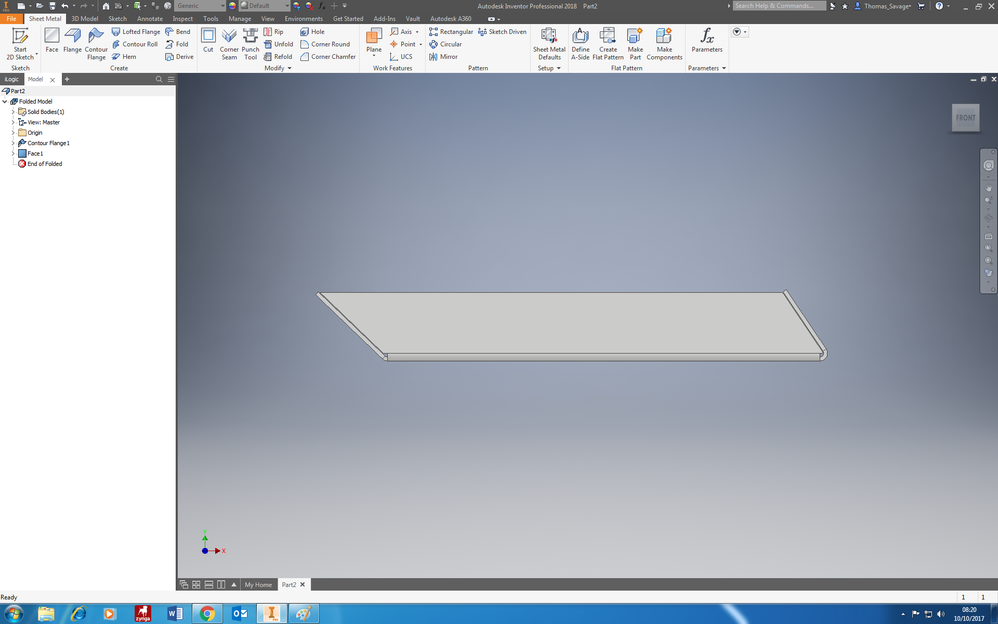Click Define A-Side

click(x=580, y=43)
